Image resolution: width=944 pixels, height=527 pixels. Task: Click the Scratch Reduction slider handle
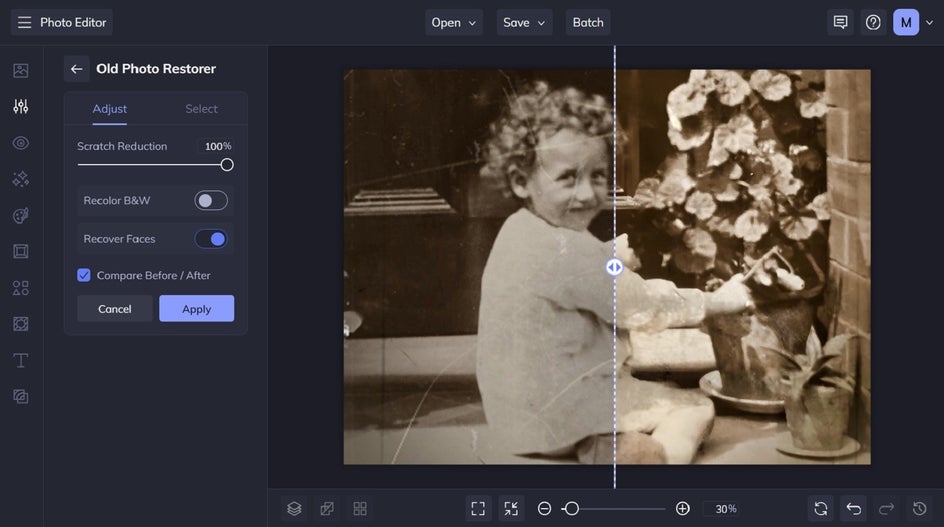227,165
